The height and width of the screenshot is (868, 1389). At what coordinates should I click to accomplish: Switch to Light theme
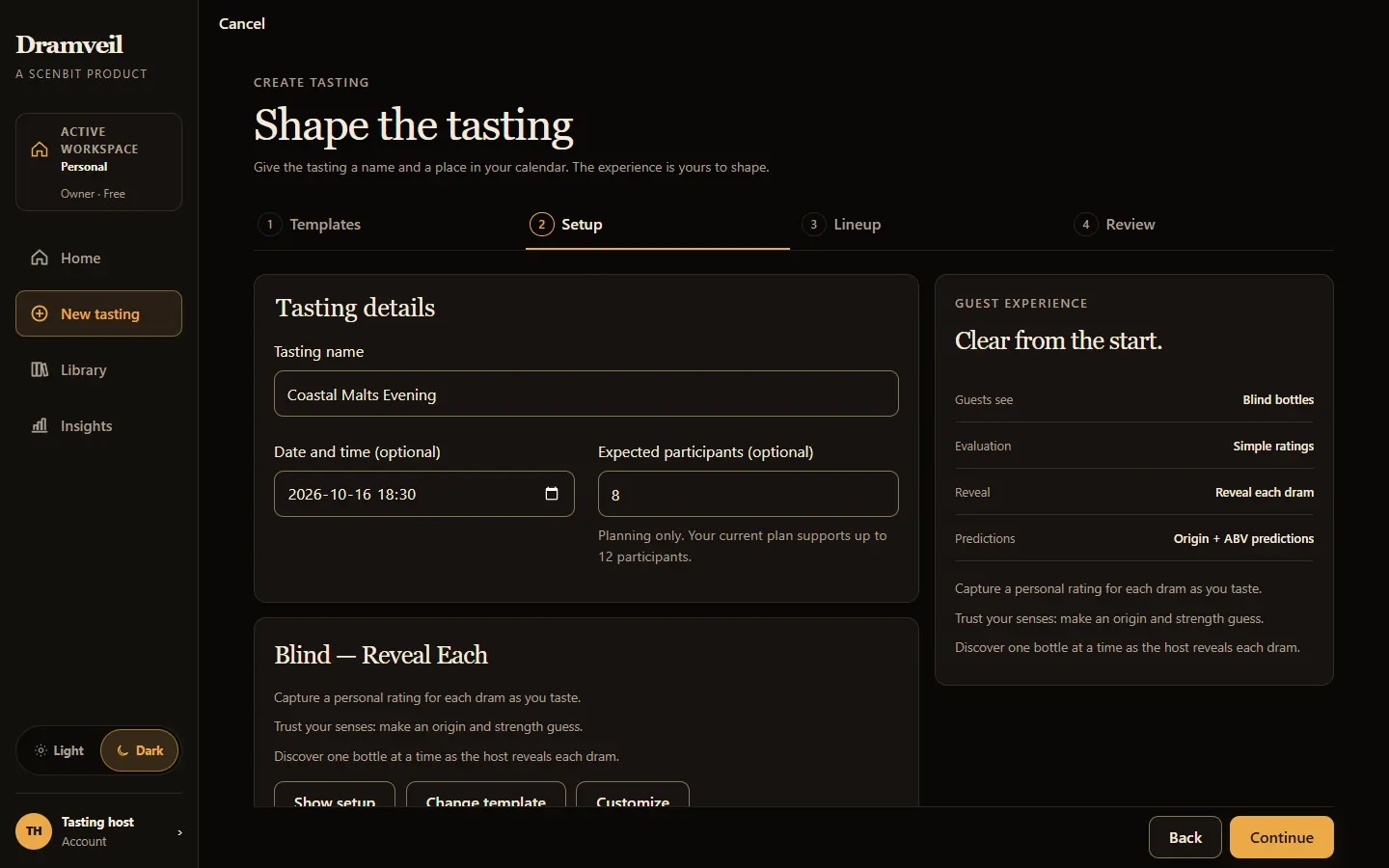click(60, 750)
